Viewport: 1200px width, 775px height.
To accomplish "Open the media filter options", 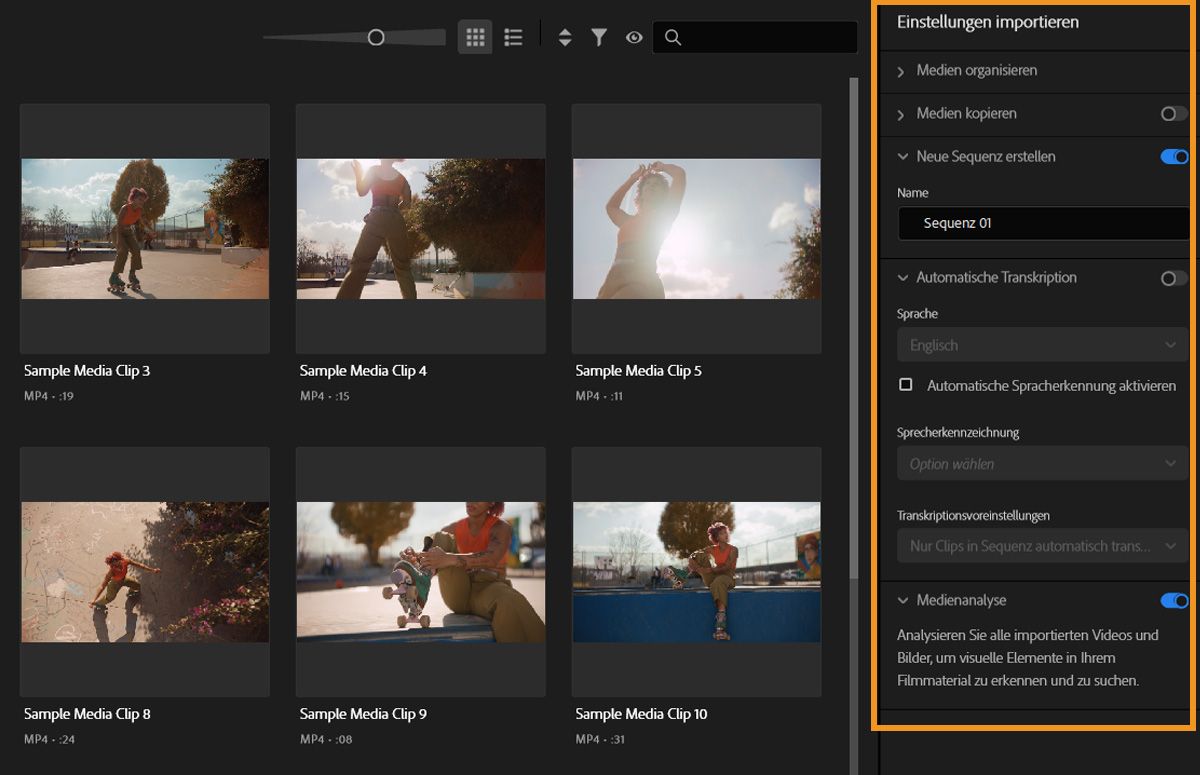I will coord(599,37).
